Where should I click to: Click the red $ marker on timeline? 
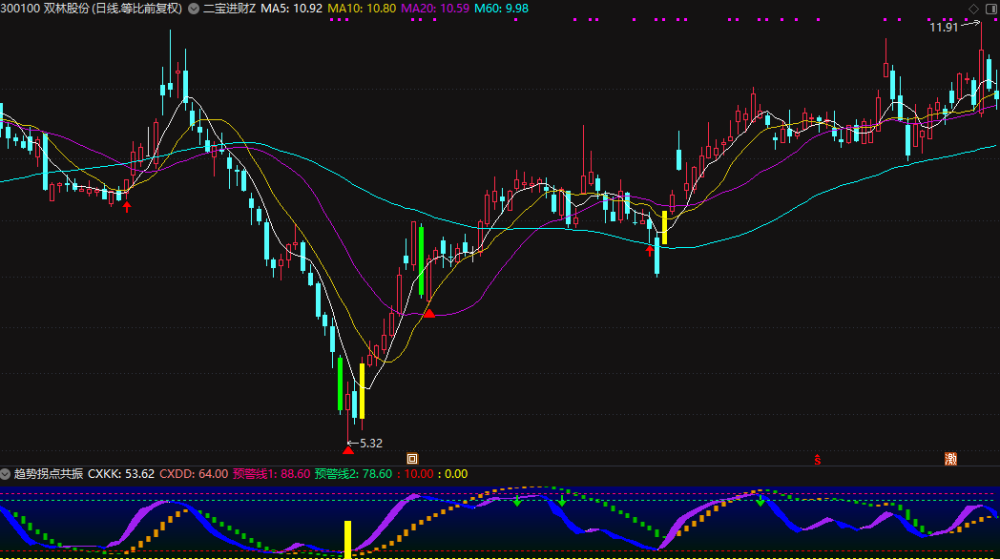click(817, 460)
